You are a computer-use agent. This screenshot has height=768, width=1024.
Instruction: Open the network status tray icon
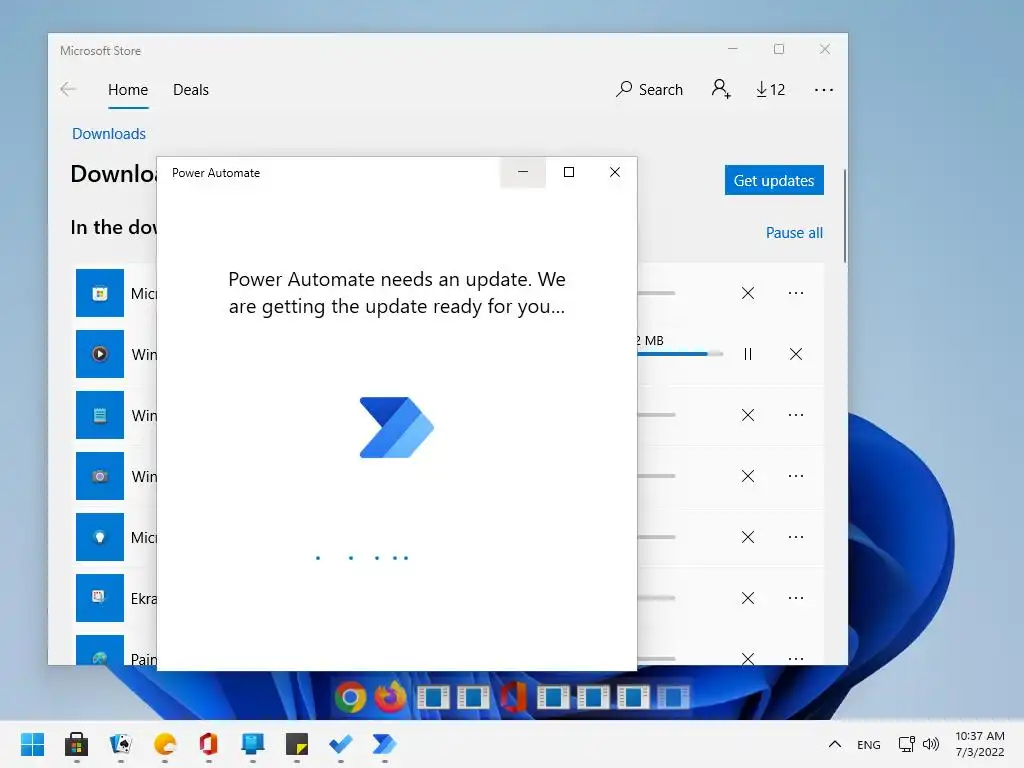click(x=906, y=744)
